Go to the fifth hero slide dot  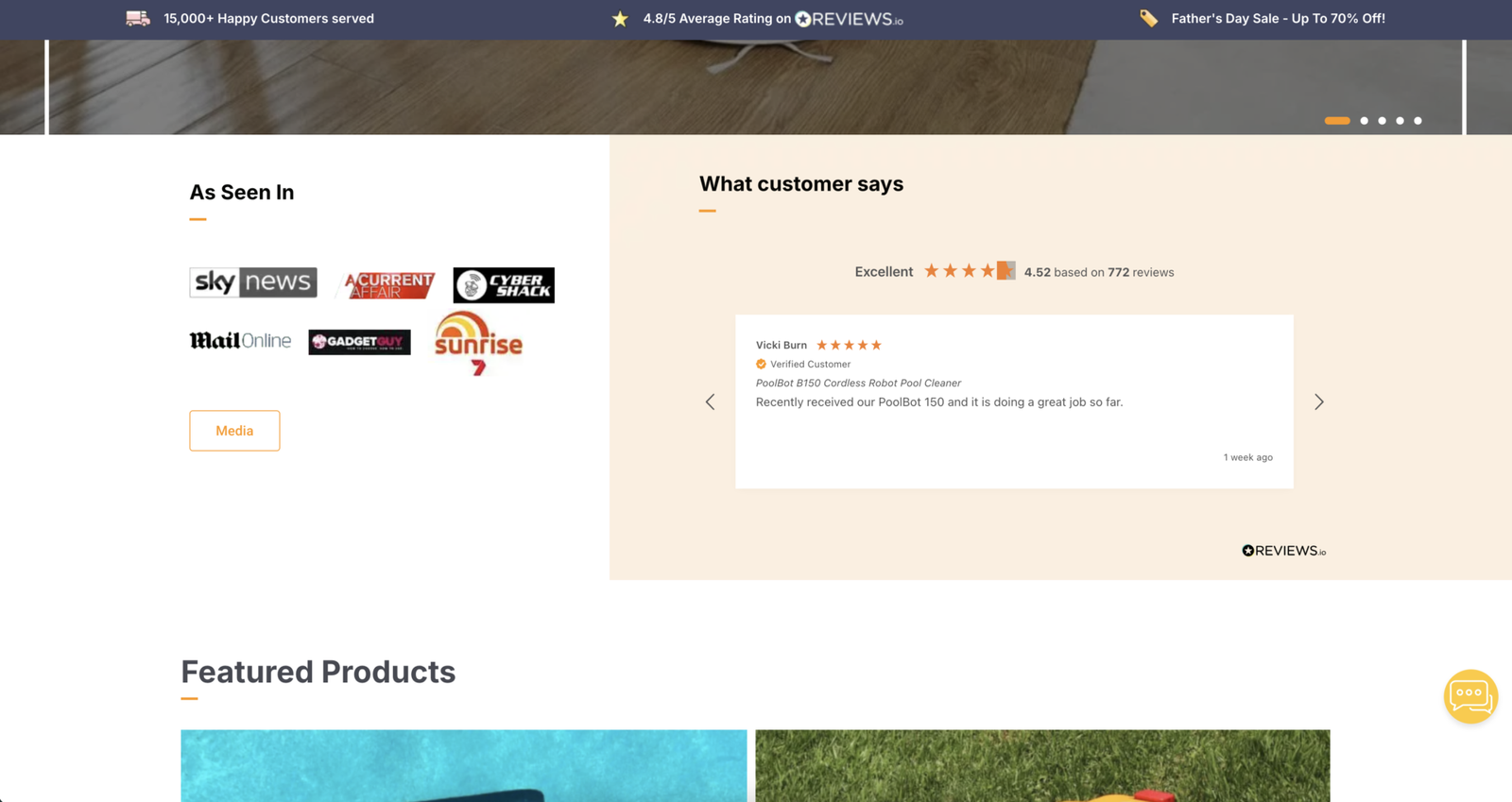[1417, 121]
